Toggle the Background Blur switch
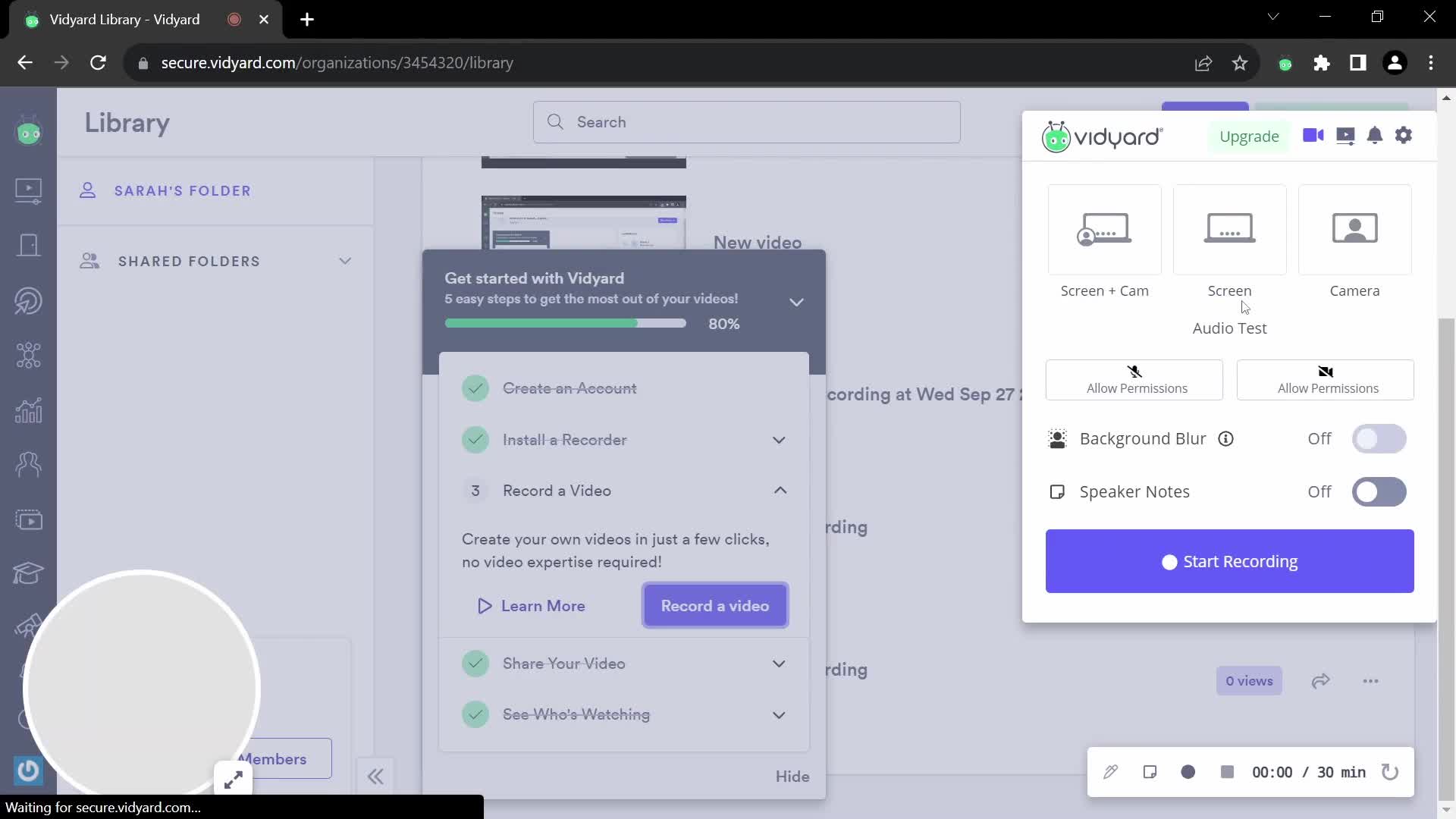The height and width of the screenshot is (819, 1456). [x=1379, y=439]
